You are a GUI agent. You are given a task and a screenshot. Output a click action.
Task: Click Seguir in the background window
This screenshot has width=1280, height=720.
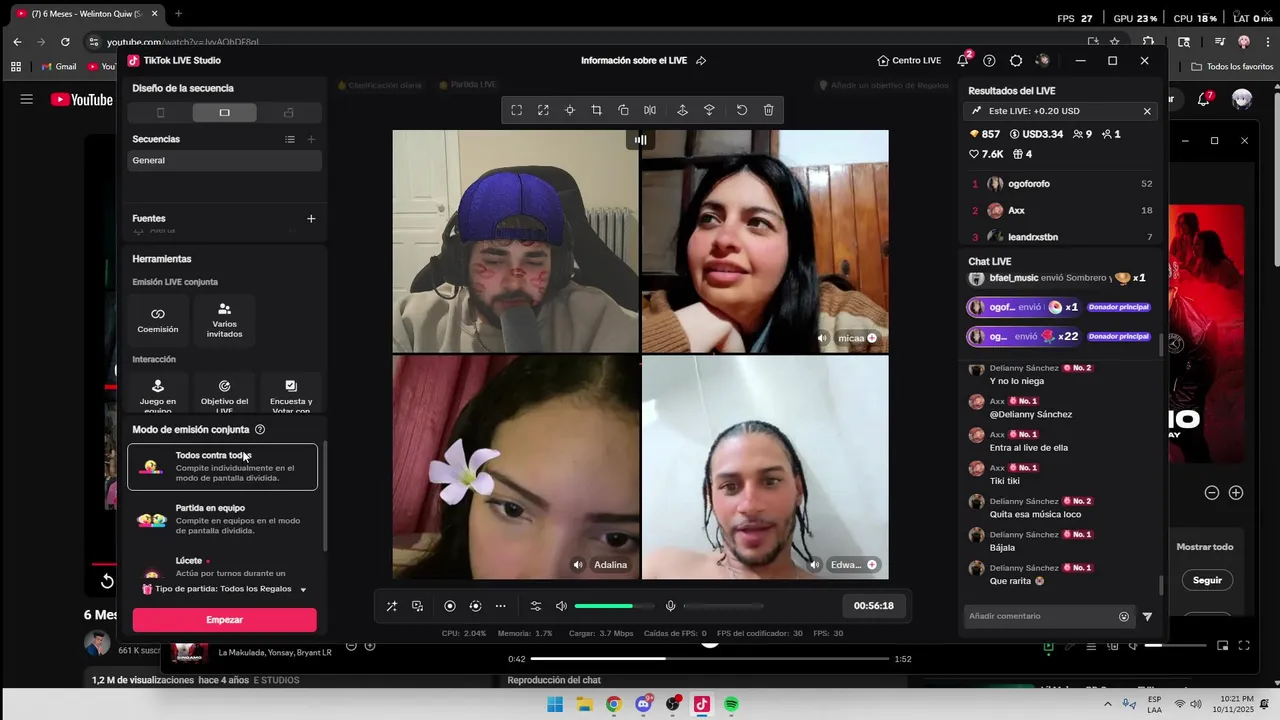pyautogui.click(x=1207, y=580)
